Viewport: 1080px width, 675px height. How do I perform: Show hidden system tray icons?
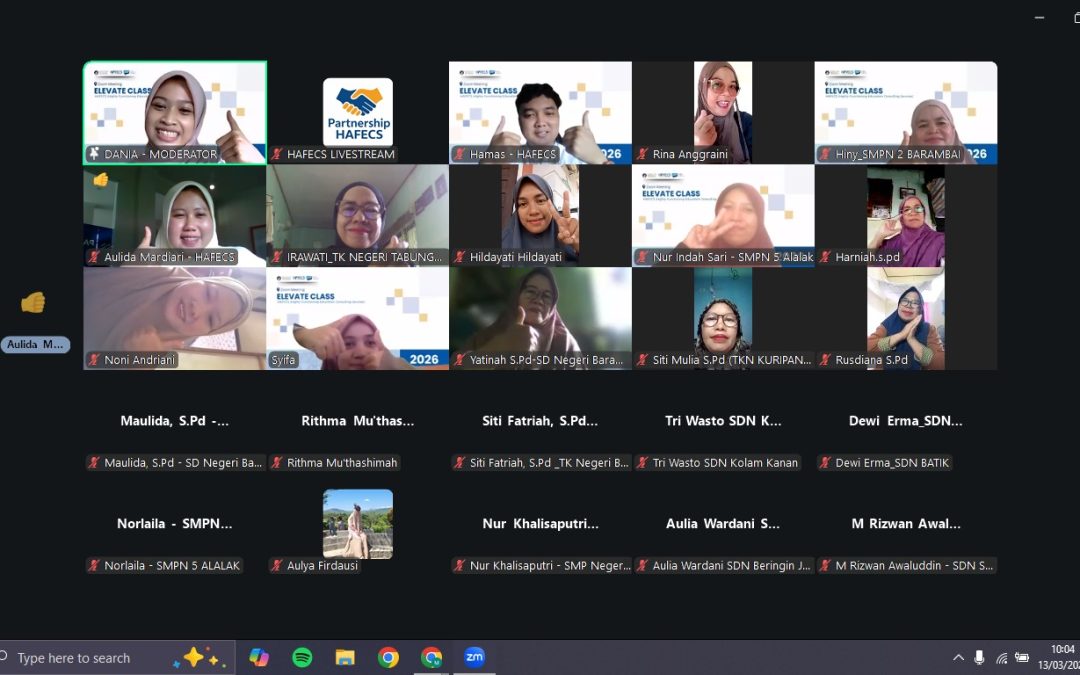click(958, 658)
